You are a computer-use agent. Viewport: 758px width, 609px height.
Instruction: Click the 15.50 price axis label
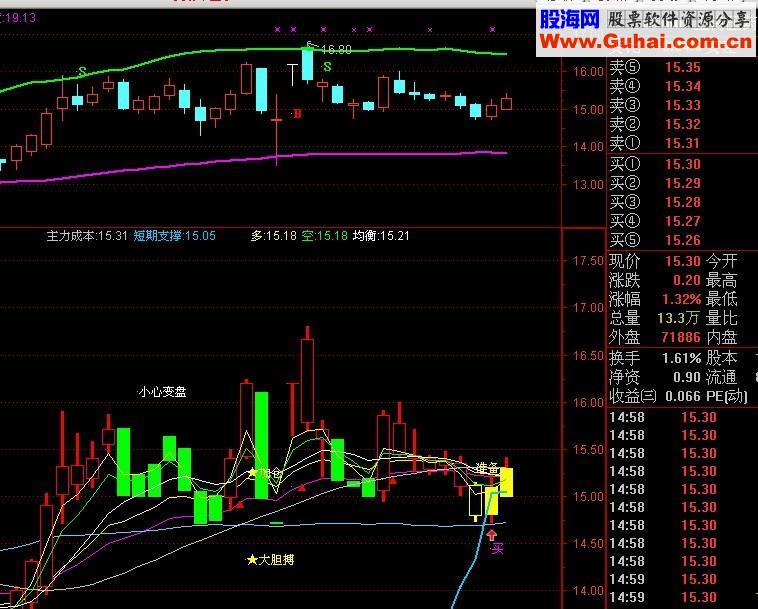coord(588,450)
